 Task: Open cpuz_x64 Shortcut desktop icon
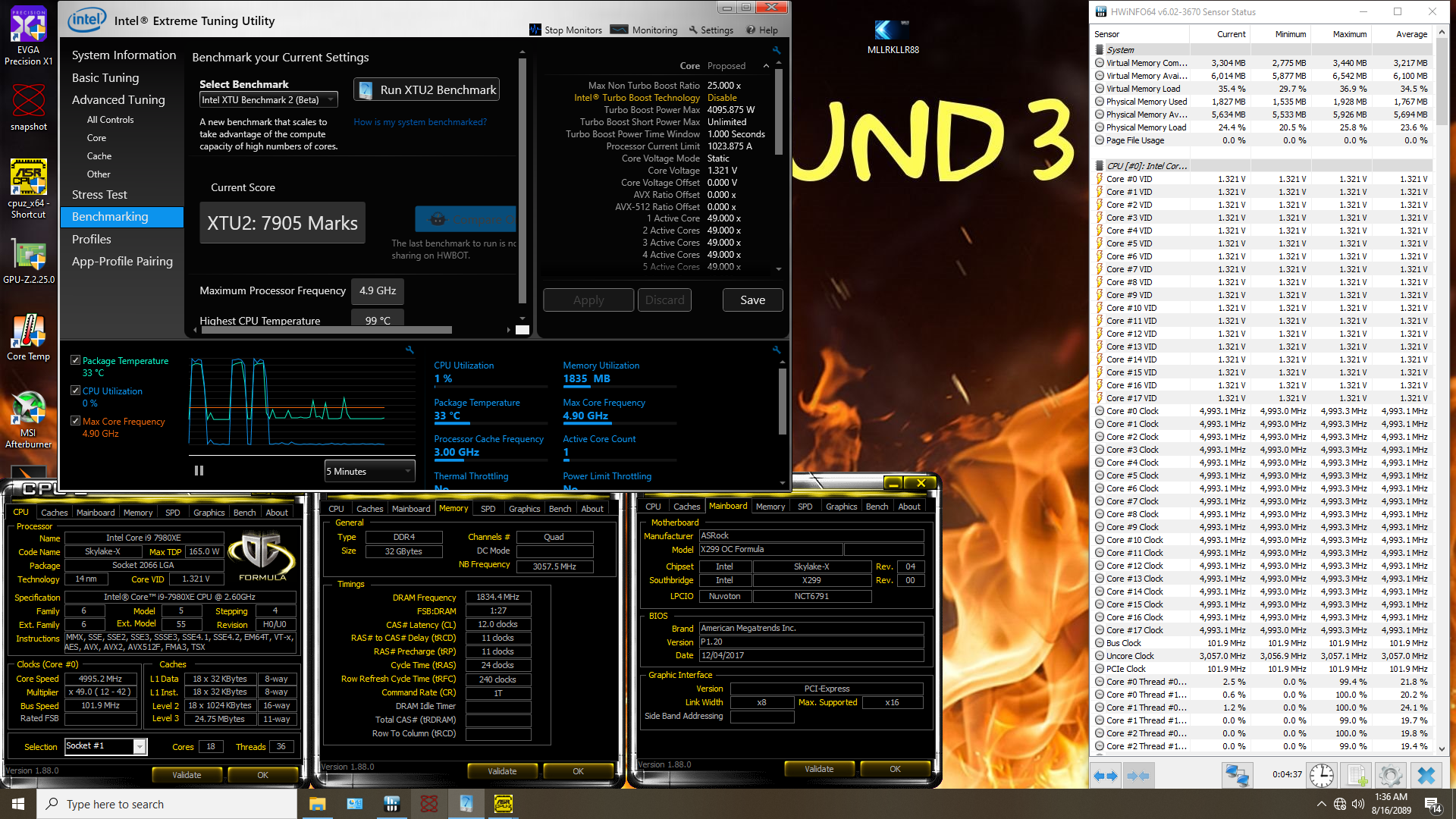point(29,188)
